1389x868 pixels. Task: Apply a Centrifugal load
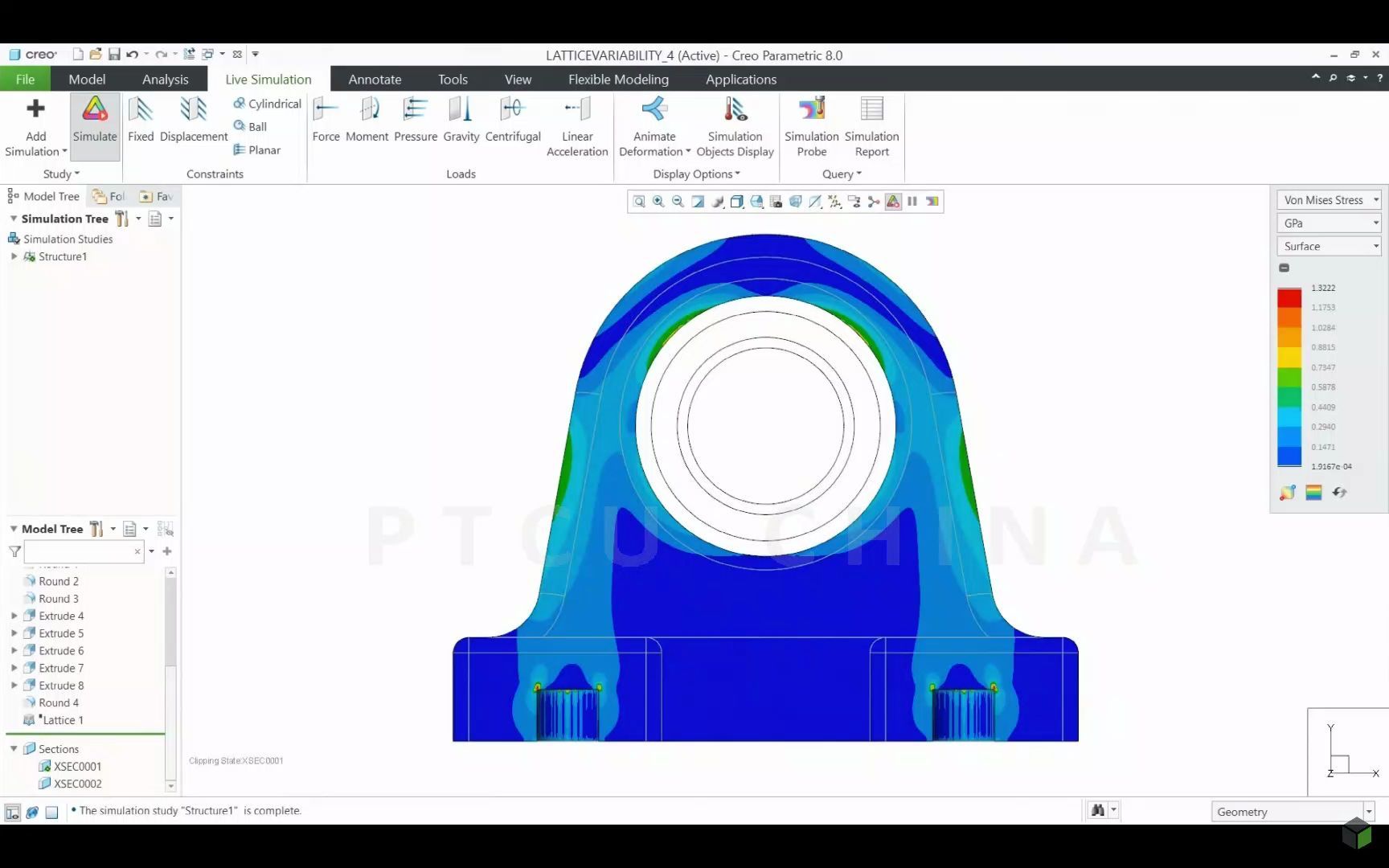(x=512, y=121)
